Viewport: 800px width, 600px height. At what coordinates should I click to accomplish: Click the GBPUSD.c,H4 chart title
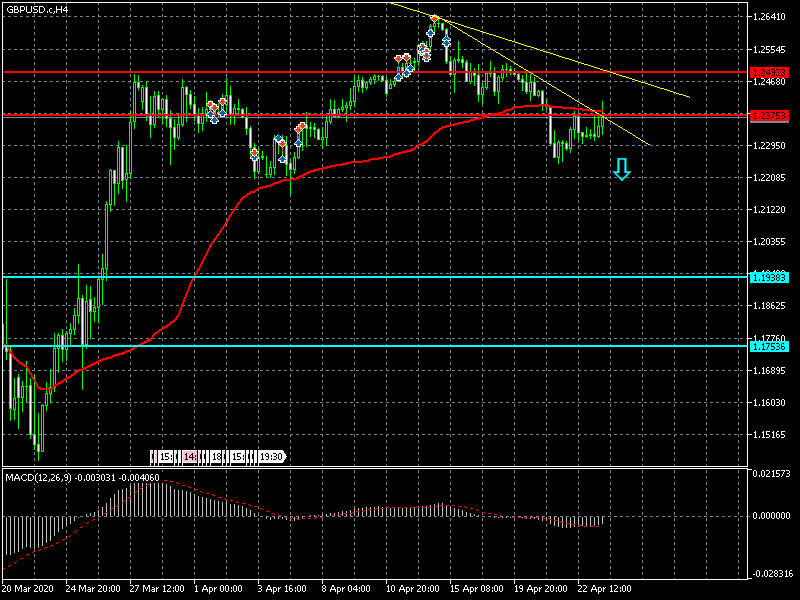coord(37,10)
